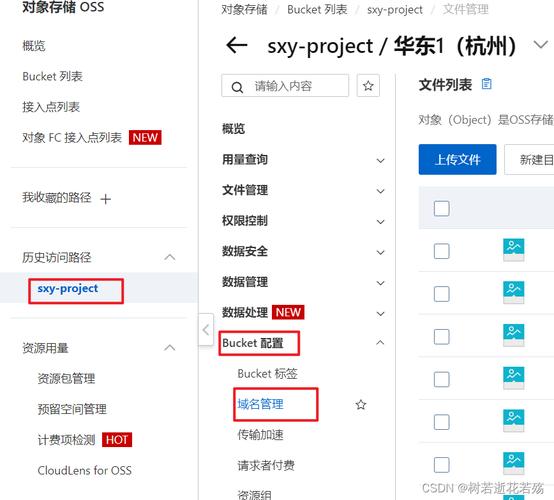Open the region dropdown next to 华东1（杭州）
The width and height of the screenshot is (554, 500).
pyautogui.click(x=541, y=45)
